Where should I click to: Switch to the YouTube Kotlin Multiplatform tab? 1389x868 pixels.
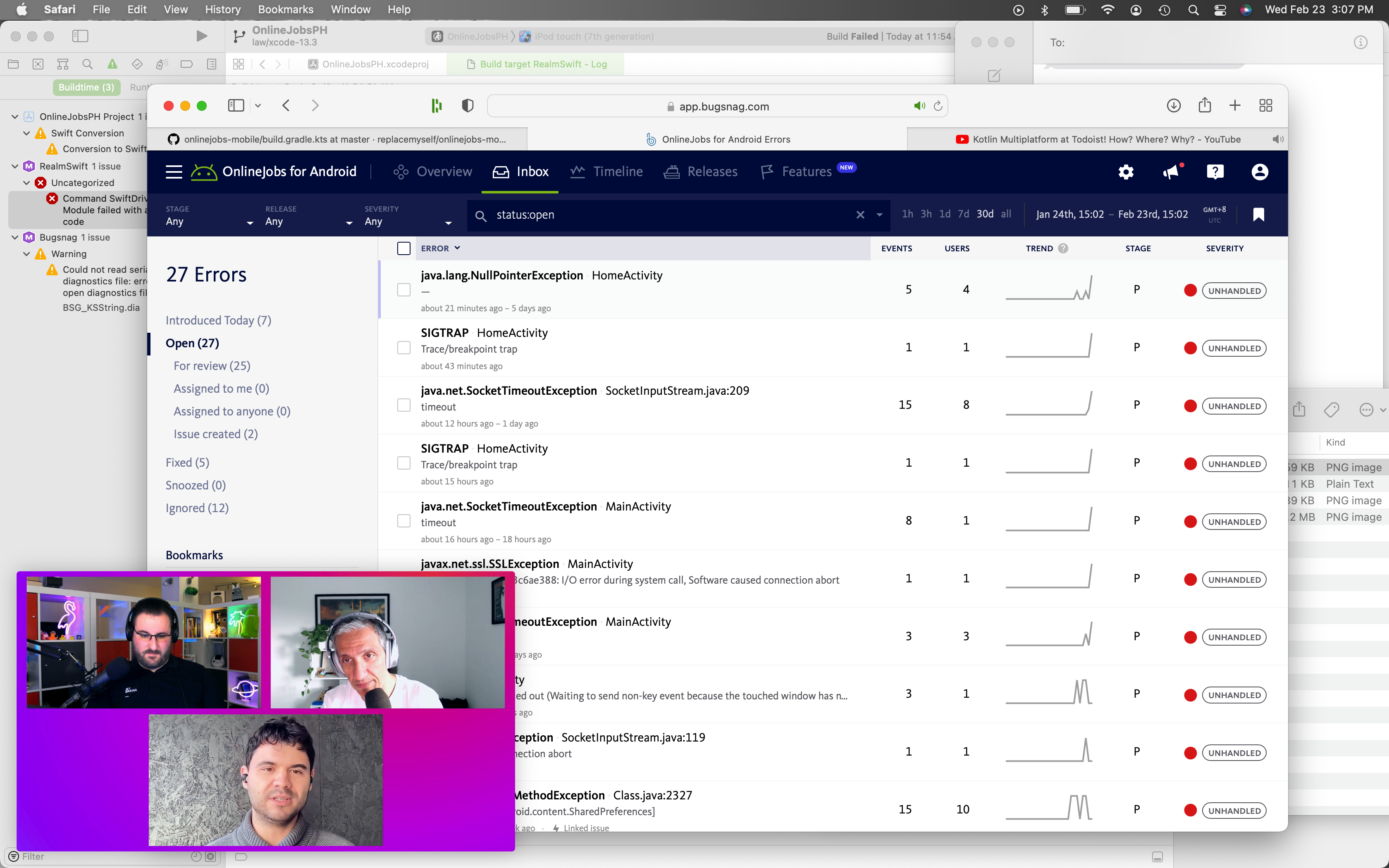[1097, 139]
